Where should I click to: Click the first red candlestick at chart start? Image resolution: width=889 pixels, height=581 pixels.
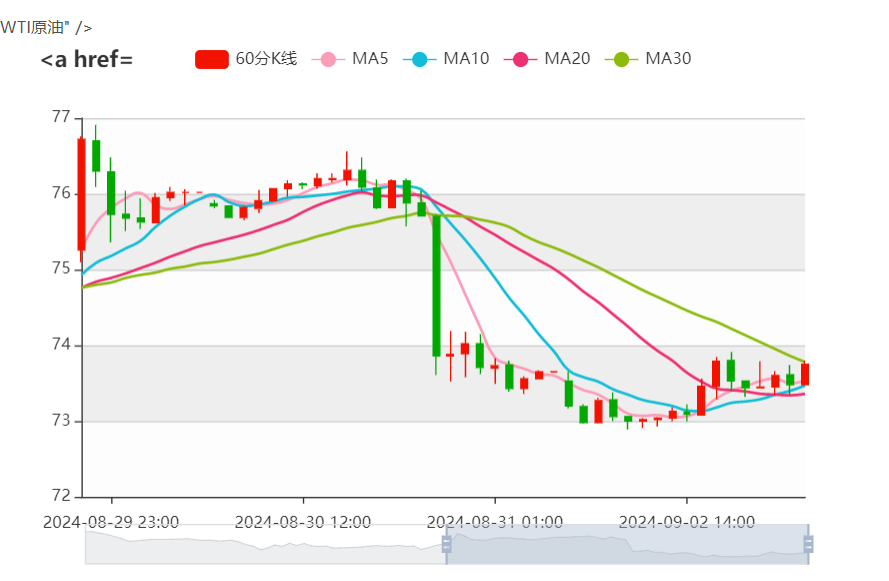pyautogui.click(x=81, y=194)
